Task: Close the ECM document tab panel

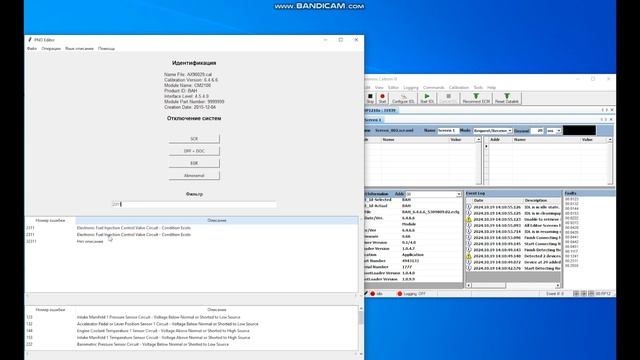Action: click(x=612, y=110)
